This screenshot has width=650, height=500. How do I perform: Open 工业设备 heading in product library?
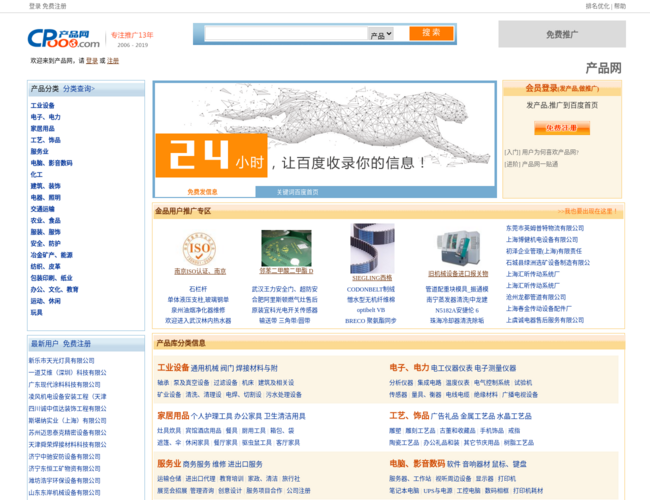[173, 368]
